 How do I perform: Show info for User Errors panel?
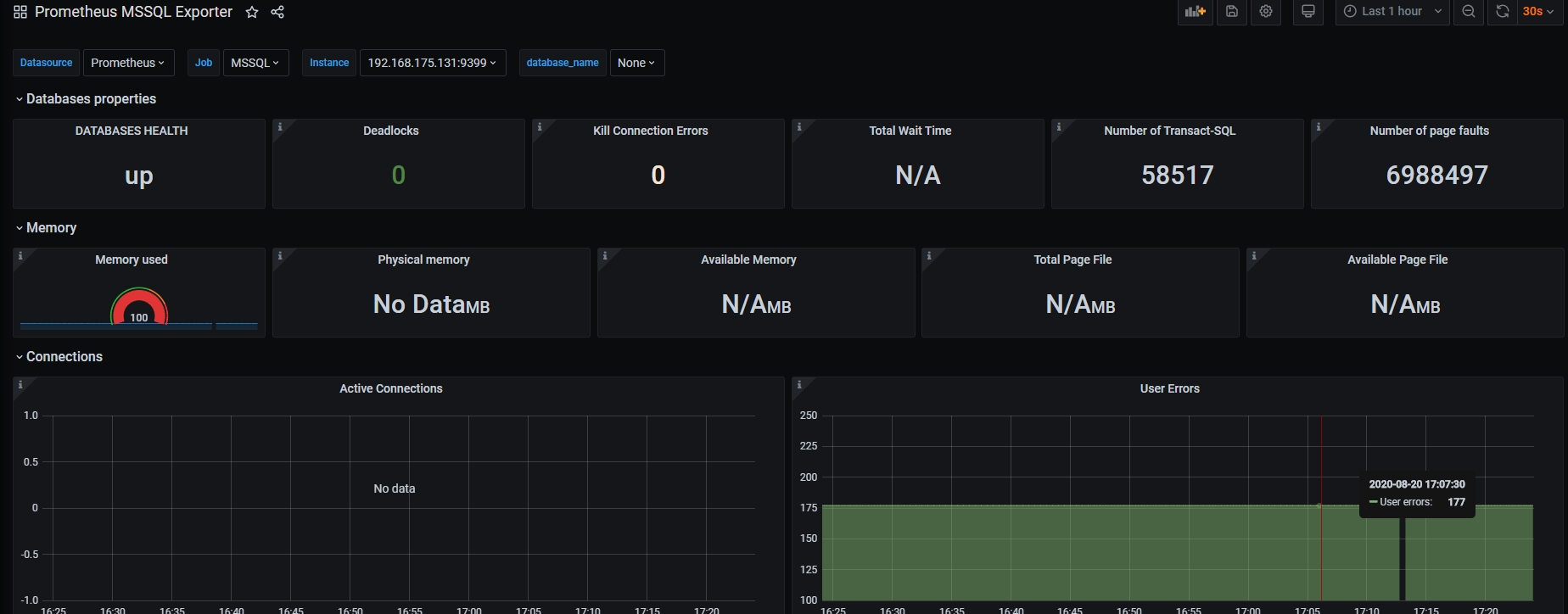799,385
